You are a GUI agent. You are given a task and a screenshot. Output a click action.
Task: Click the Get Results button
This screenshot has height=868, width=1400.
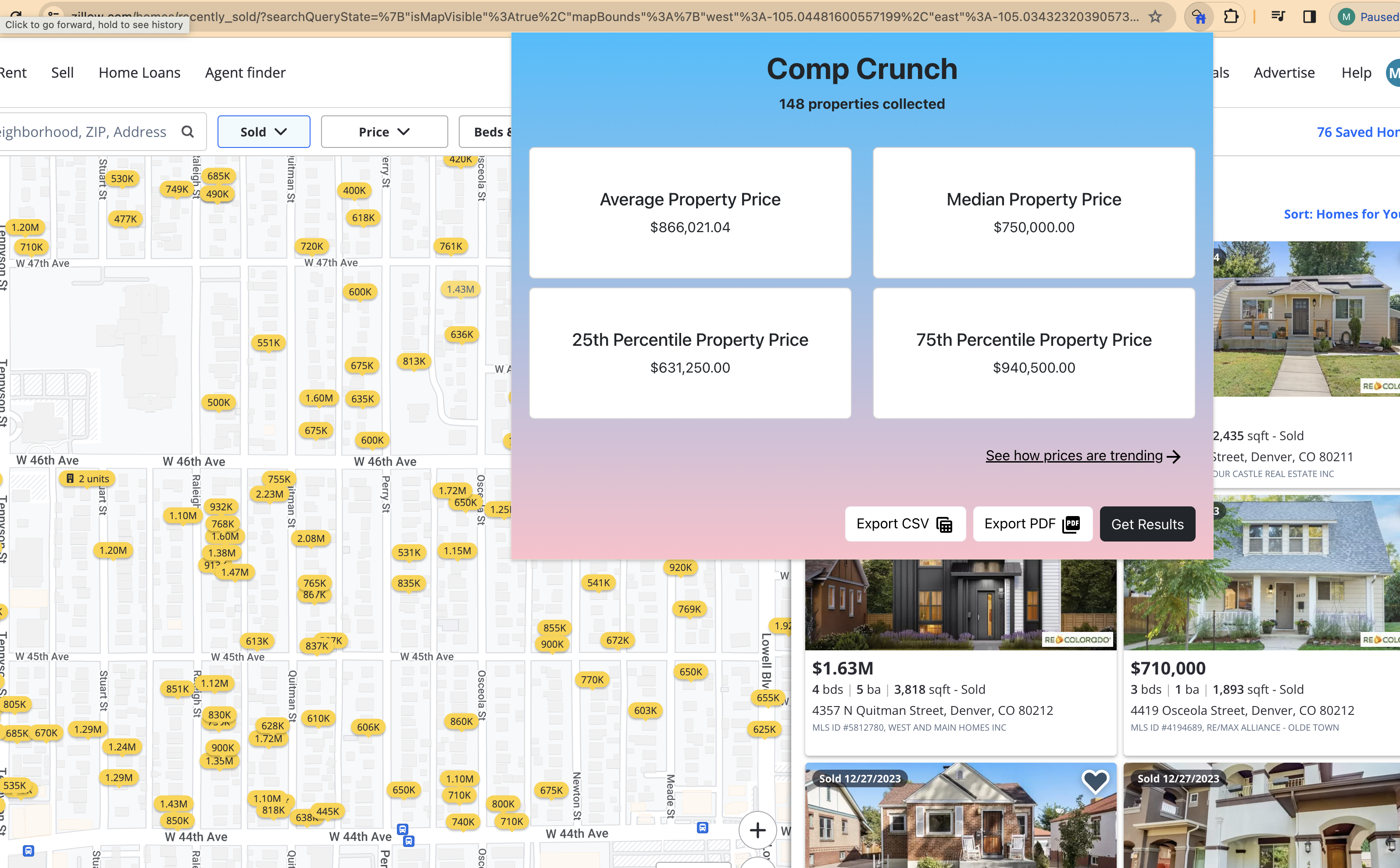1146,524
